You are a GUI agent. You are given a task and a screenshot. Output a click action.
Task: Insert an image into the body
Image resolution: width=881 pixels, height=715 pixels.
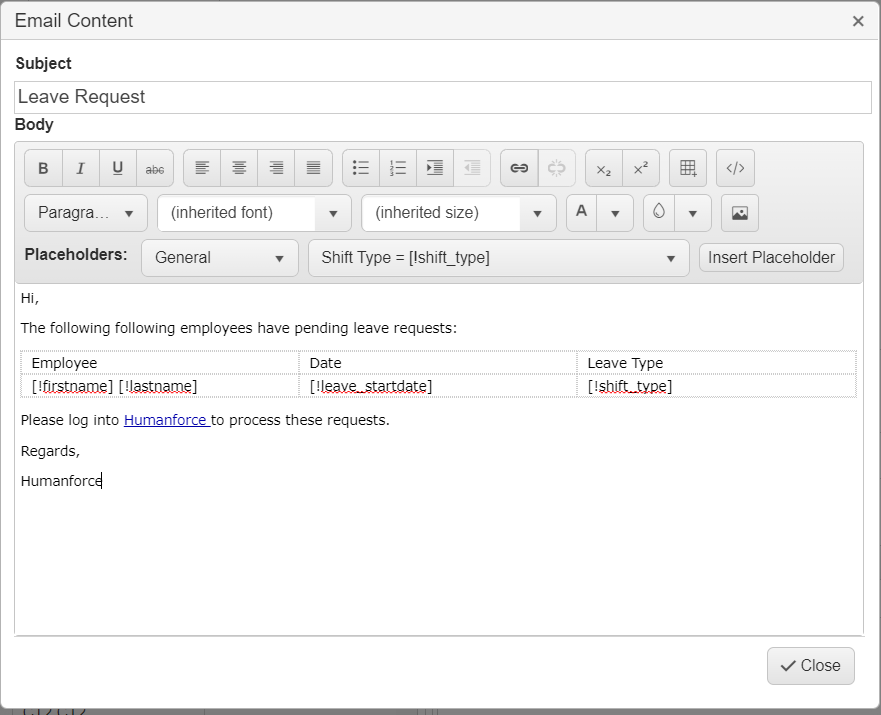click(740, 213)
